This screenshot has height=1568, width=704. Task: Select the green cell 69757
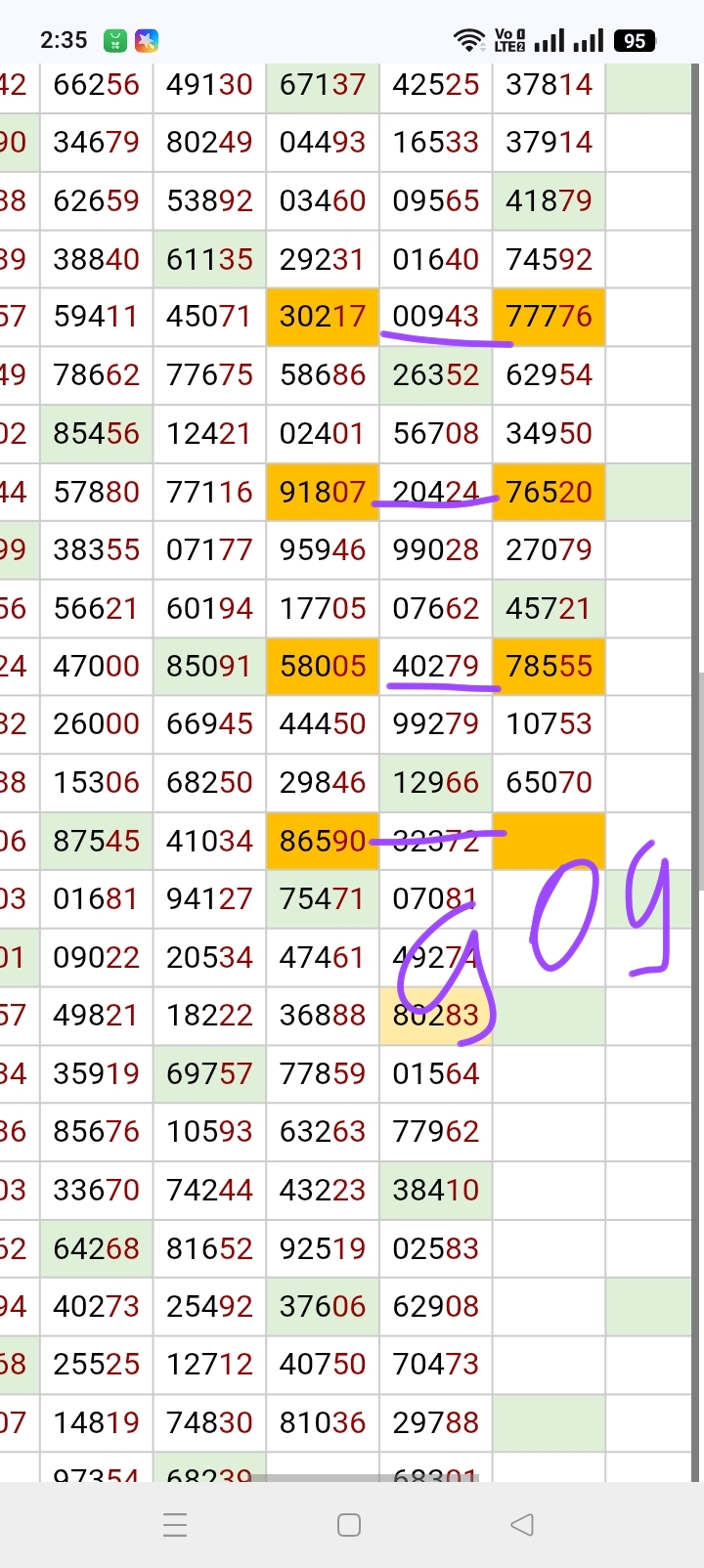coord(209,1073)
